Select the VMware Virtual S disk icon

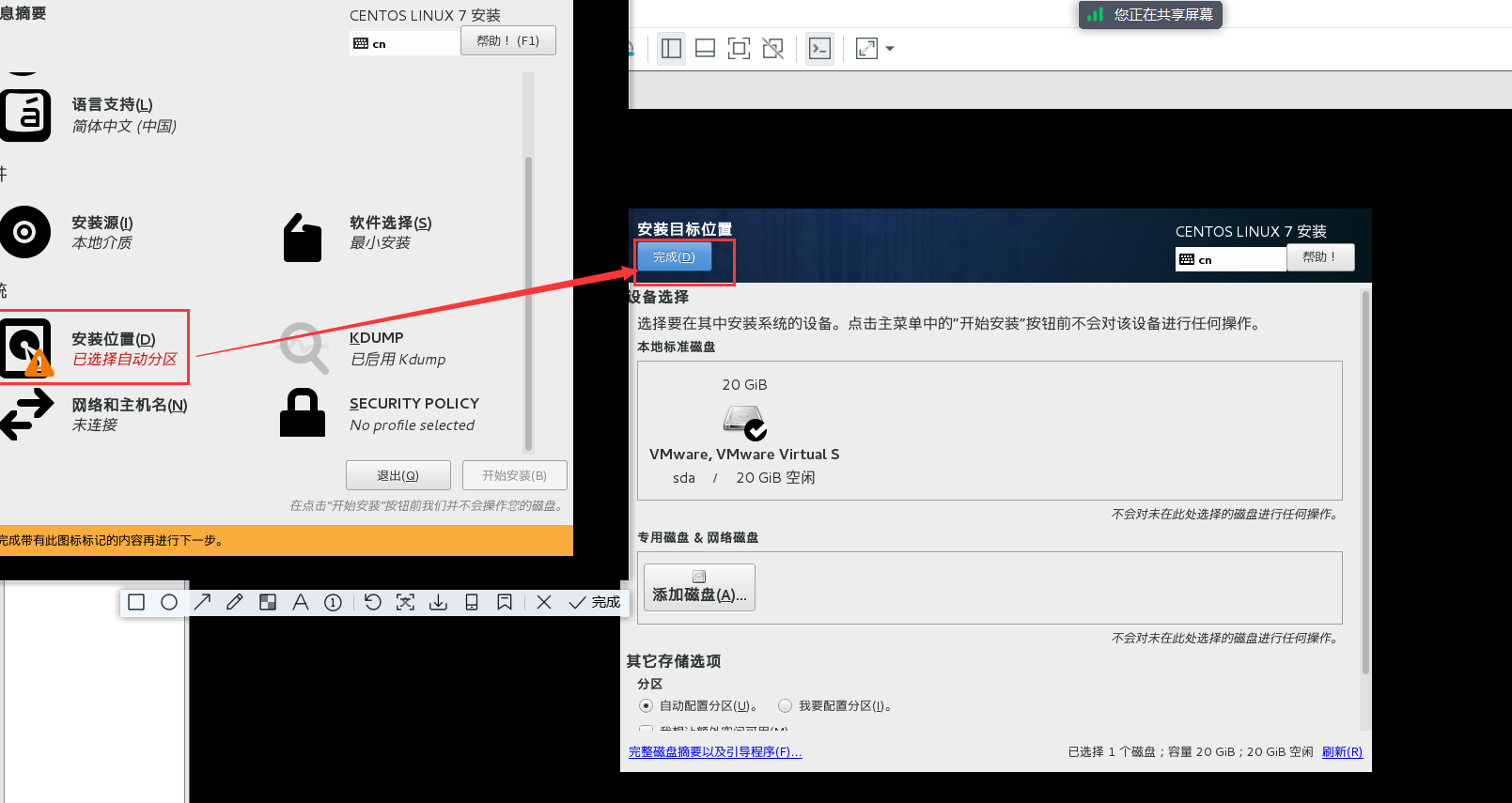point(744,421)
